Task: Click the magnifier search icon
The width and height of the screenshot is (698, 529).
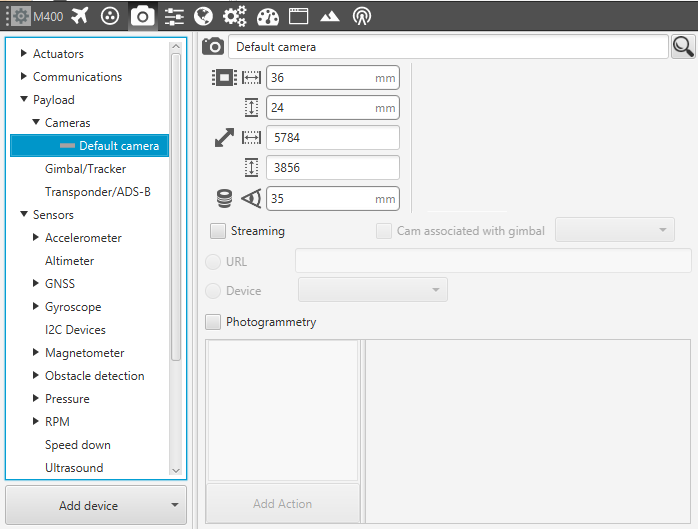Action: (683, 46)
